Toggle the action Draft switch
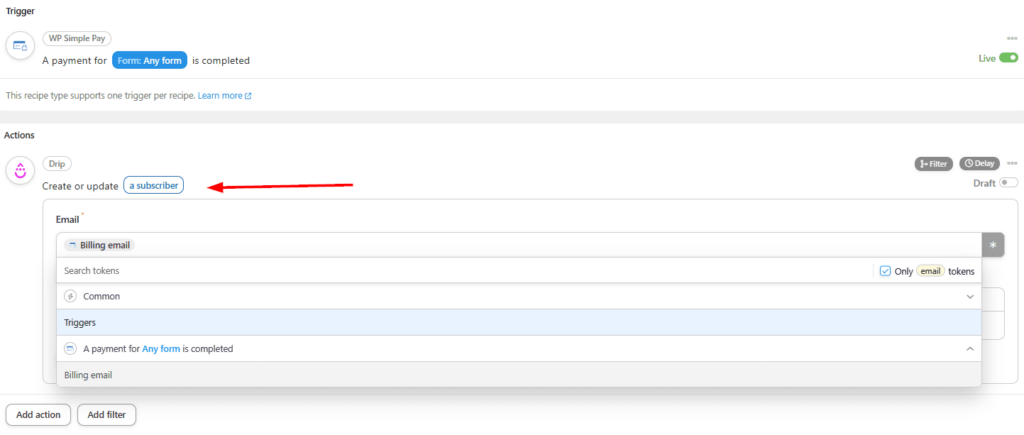The height and width of the screenshot is (435, 1024). (x=1008, y=182)
